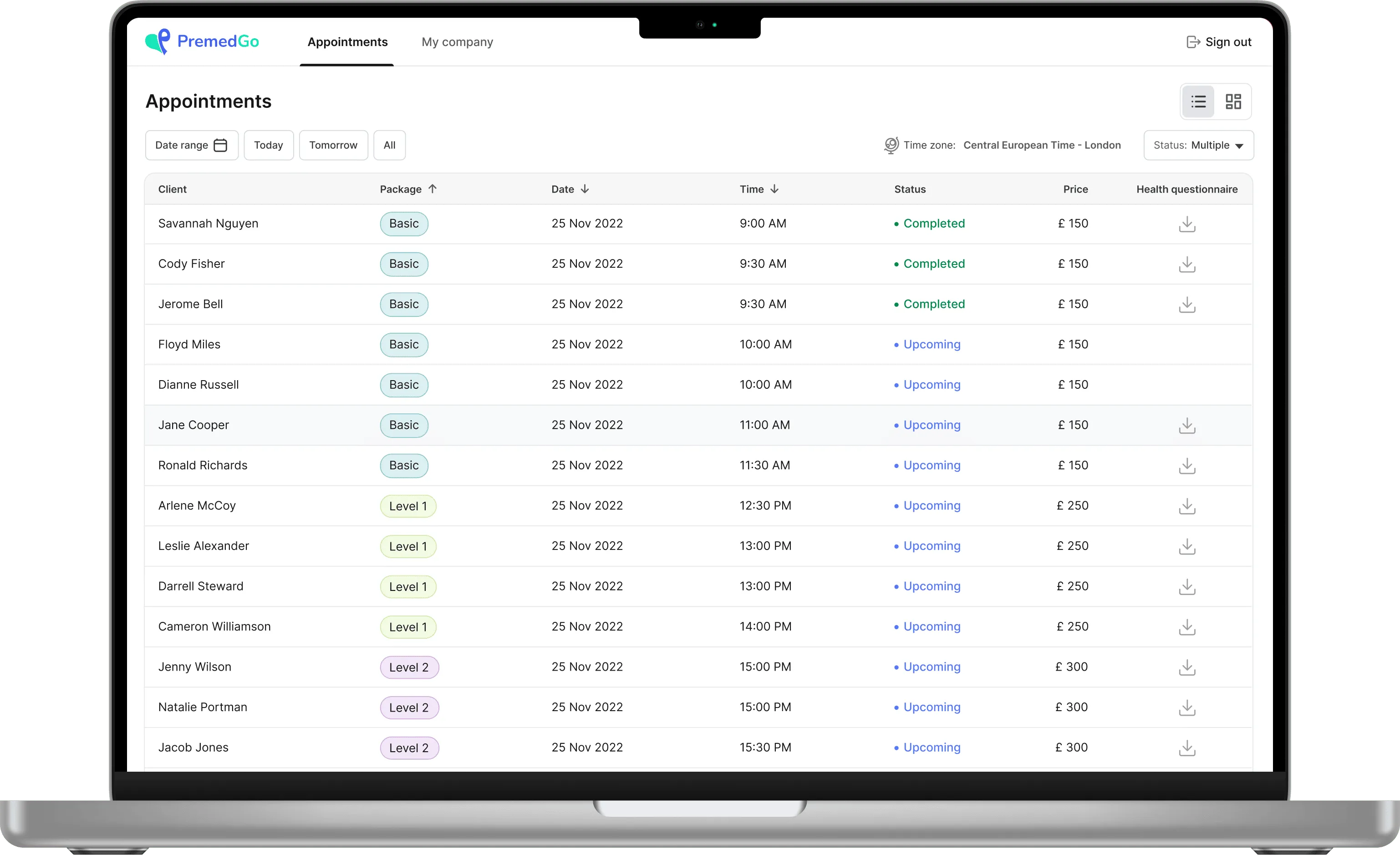
Task: Download Jerome Bell's health questionnaire
Action: point(1187,305)
